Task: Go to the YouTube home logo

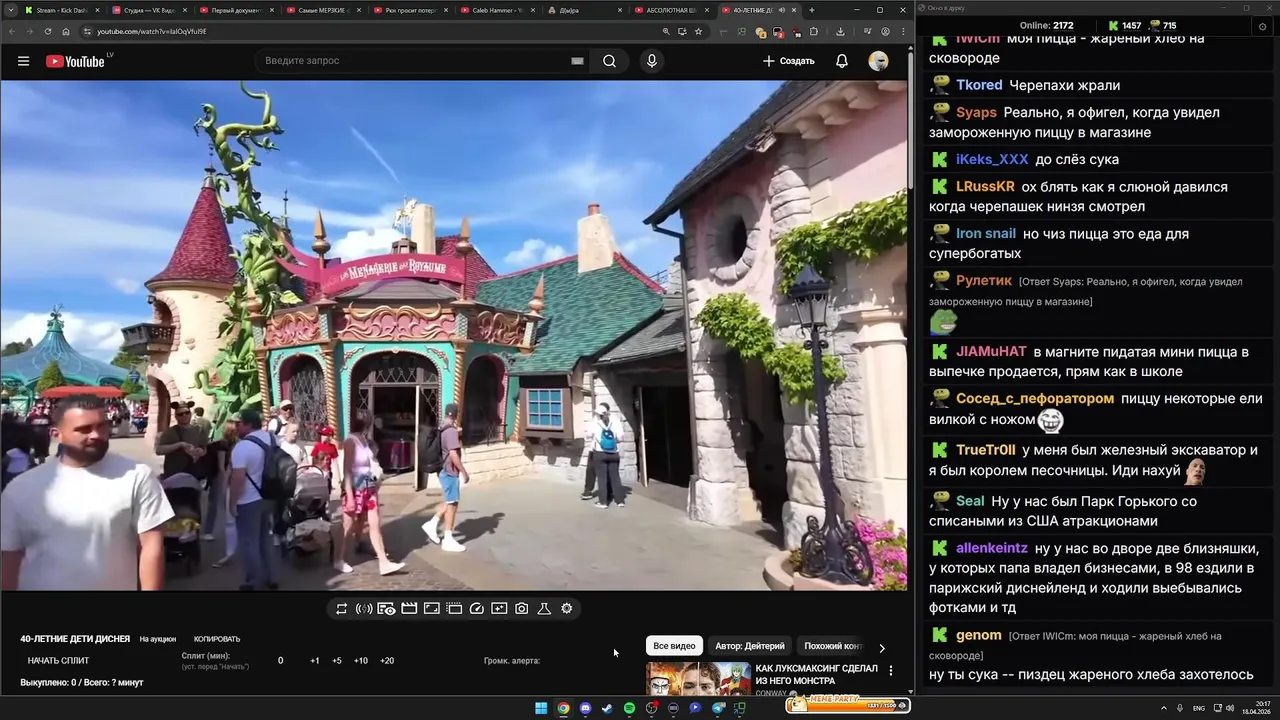Action: pos(75,61)
